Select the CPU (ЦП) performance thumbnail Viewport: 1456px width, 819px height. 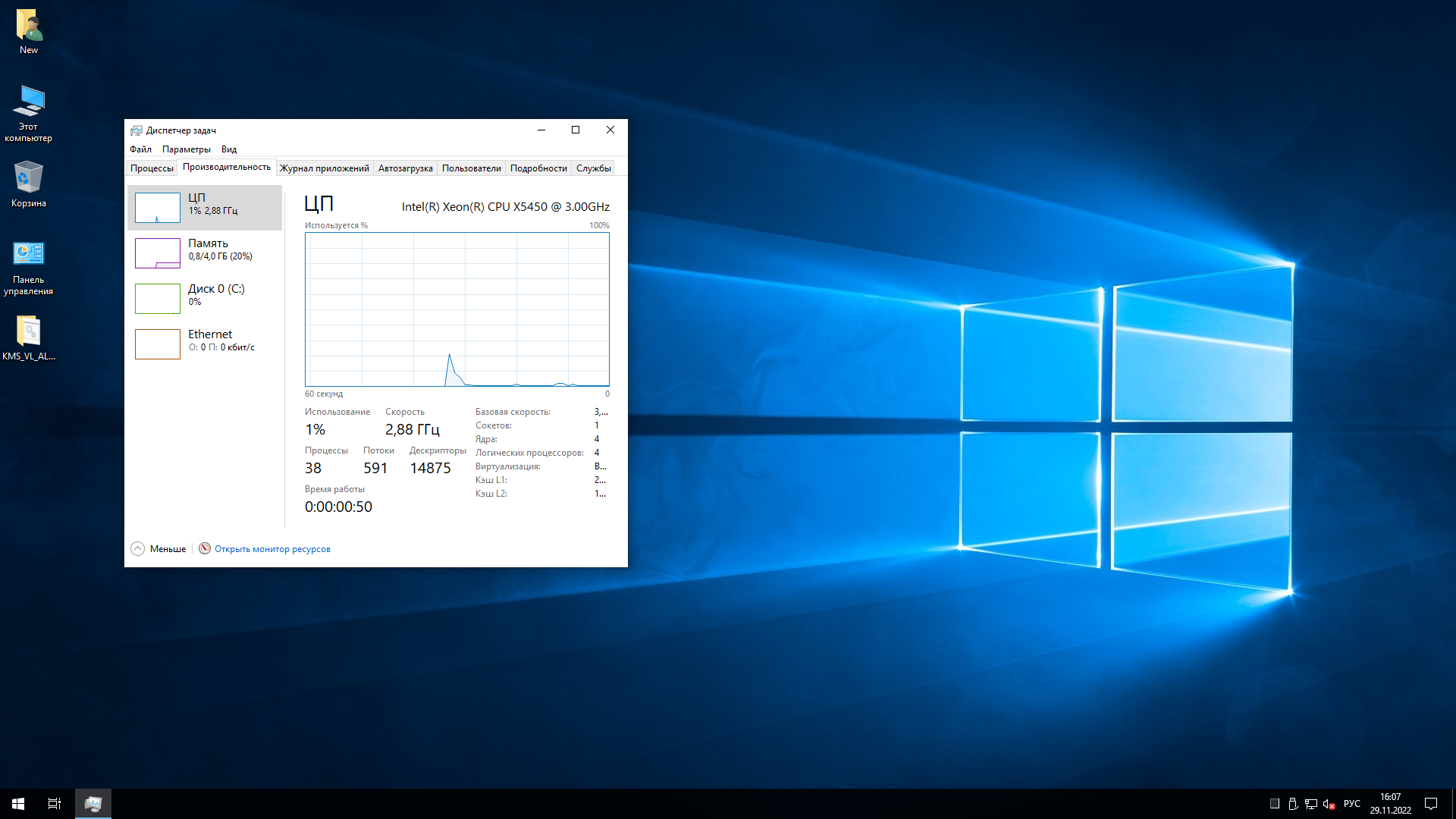pyautogui.click(x=158, y=207)
